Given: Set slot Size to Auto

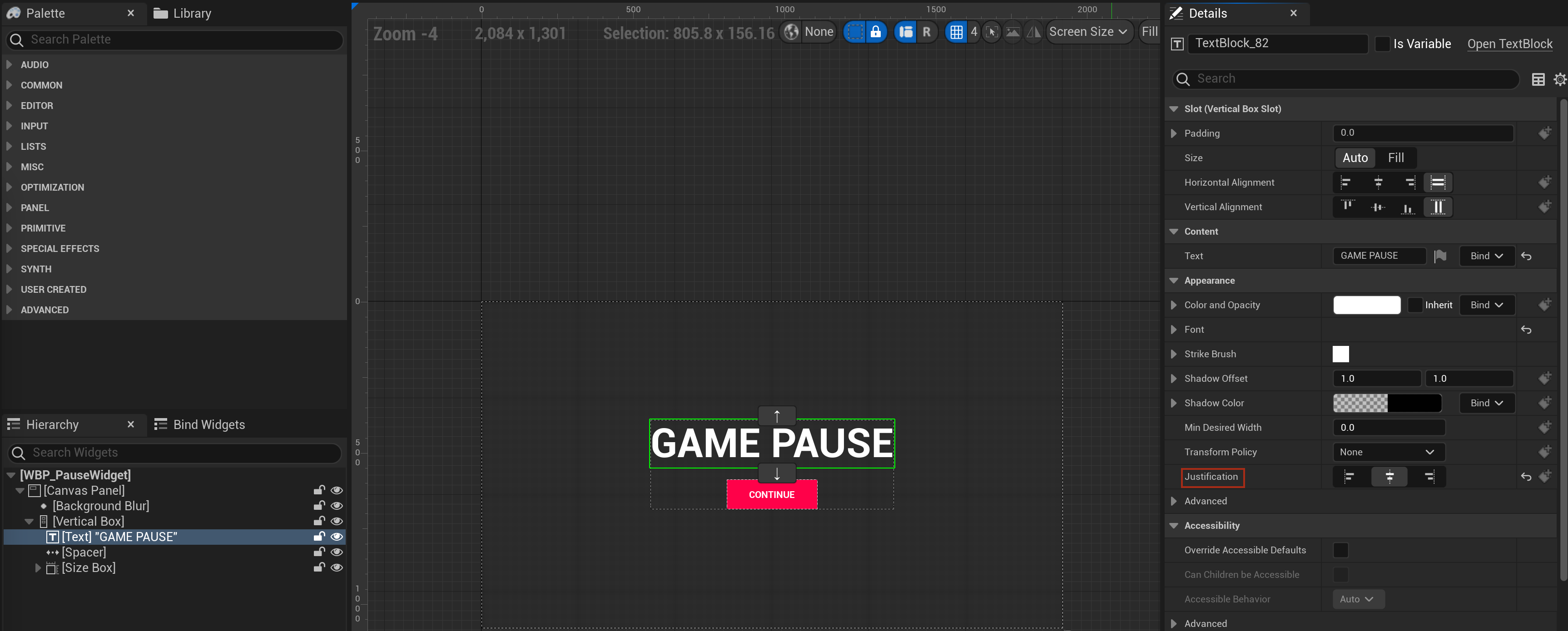Looking at the screenshot, I should [1355, 158].
